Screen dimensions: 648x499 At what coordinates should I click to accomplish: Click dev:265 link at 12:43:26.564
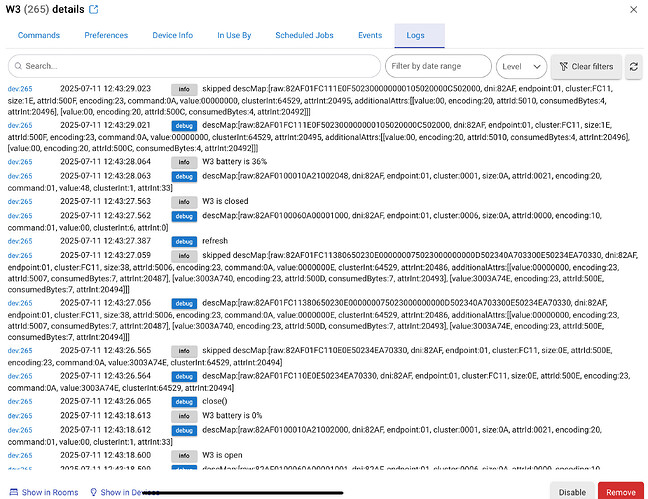pos(20,376)
